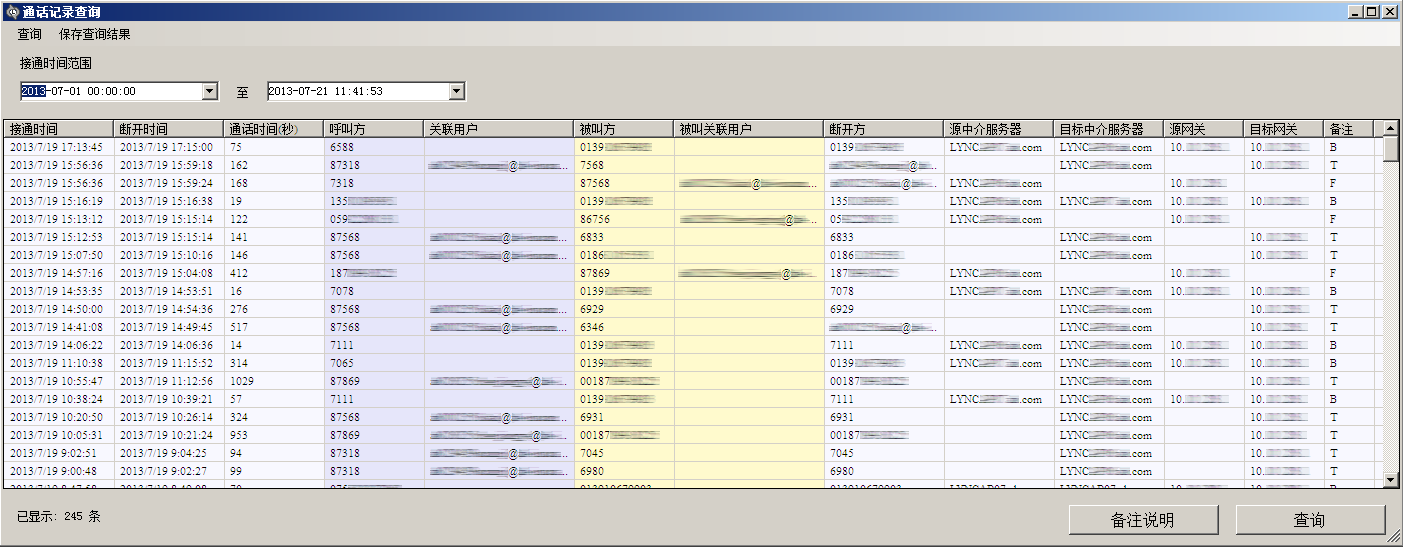
Task: Open the 查询 menu
Action: click(x=29, y=34)
